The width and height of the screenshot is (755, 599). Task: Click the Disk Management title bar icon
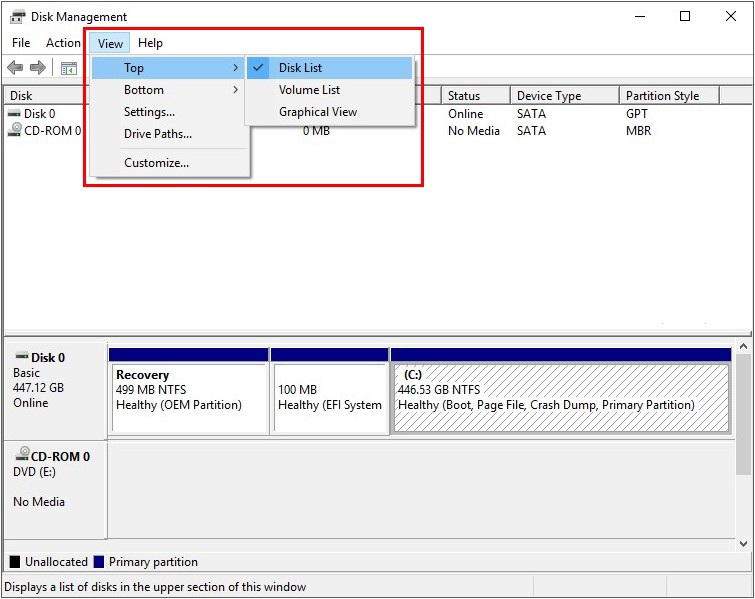click(17, 16)
